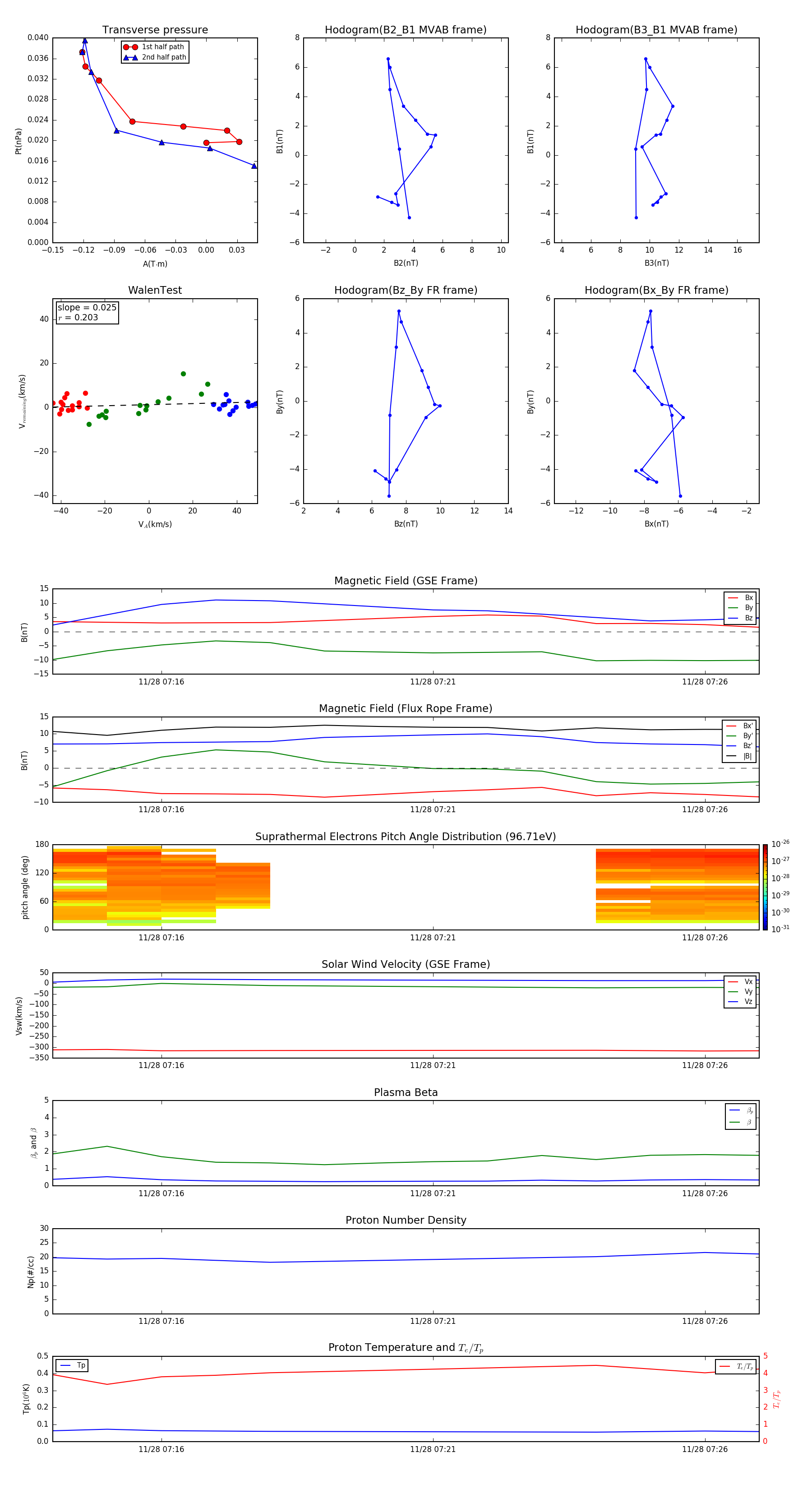
Task: Click the red 'Te/Tp' right axis label
Action: coord(777,1399)
